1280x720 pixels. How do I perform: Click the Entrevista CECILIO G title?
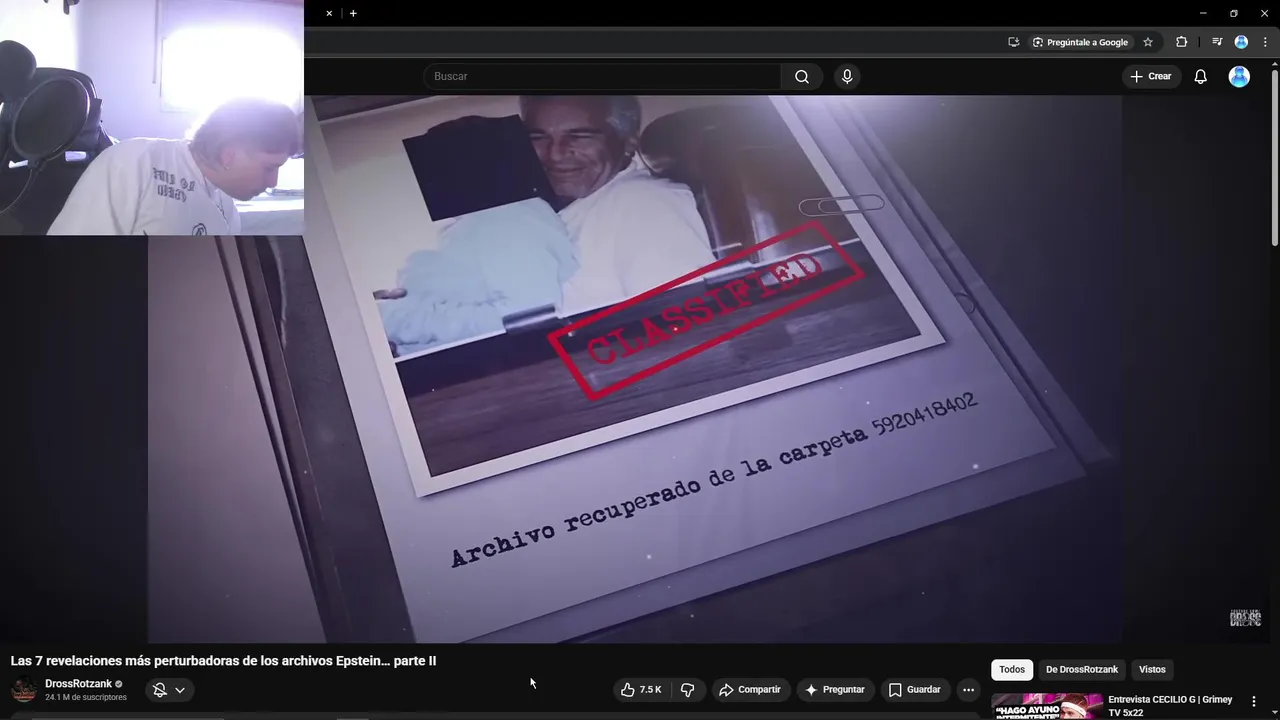[1170, 706]
